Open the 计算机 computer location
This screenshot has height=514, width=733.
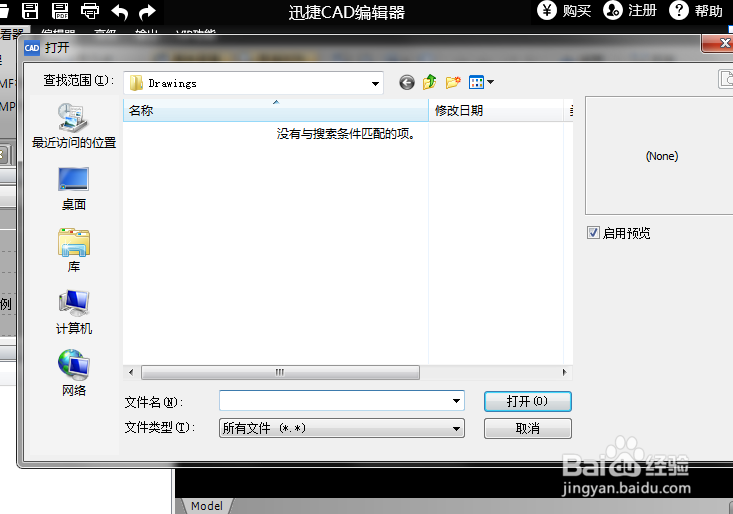[x=74, y=312]
